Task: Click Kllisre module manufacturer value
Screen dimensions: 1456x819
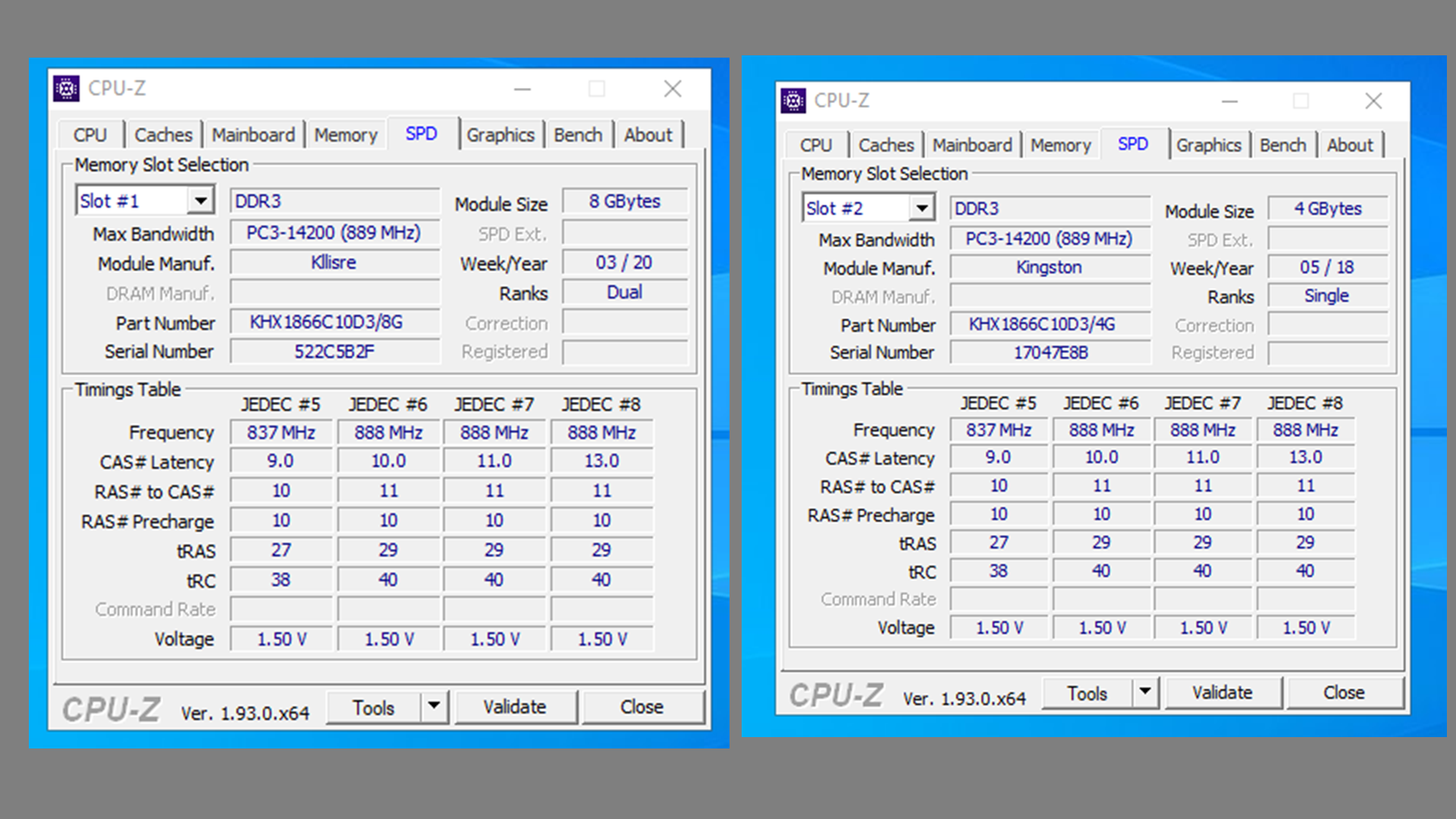Action: click(x=334, y=262)
